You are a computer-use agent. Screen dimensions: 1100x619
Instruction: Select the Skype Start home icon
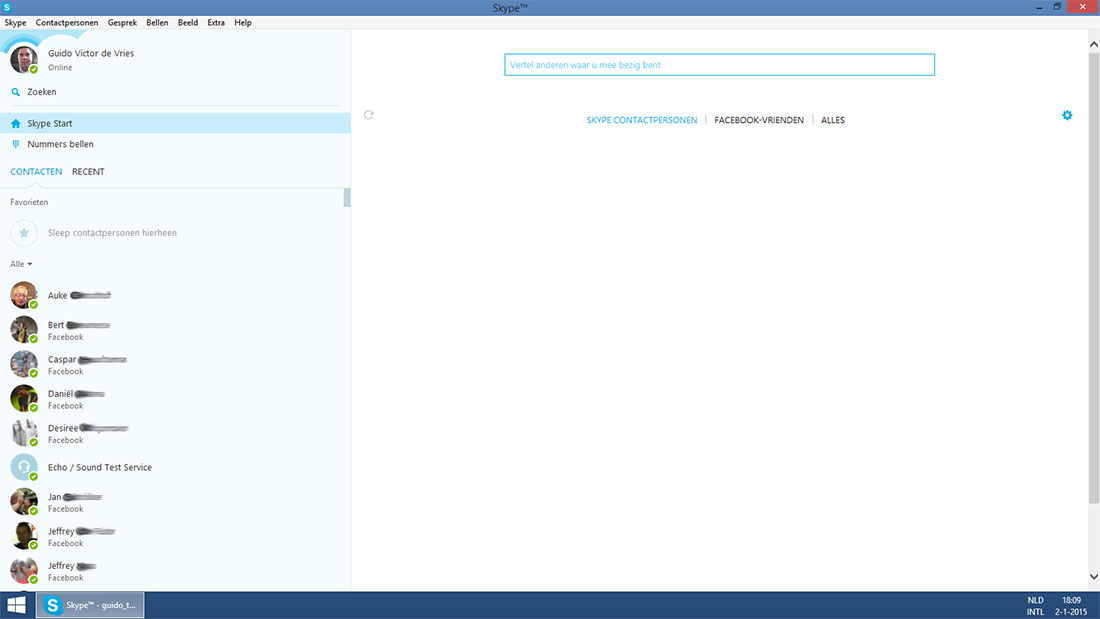[15, 124]
